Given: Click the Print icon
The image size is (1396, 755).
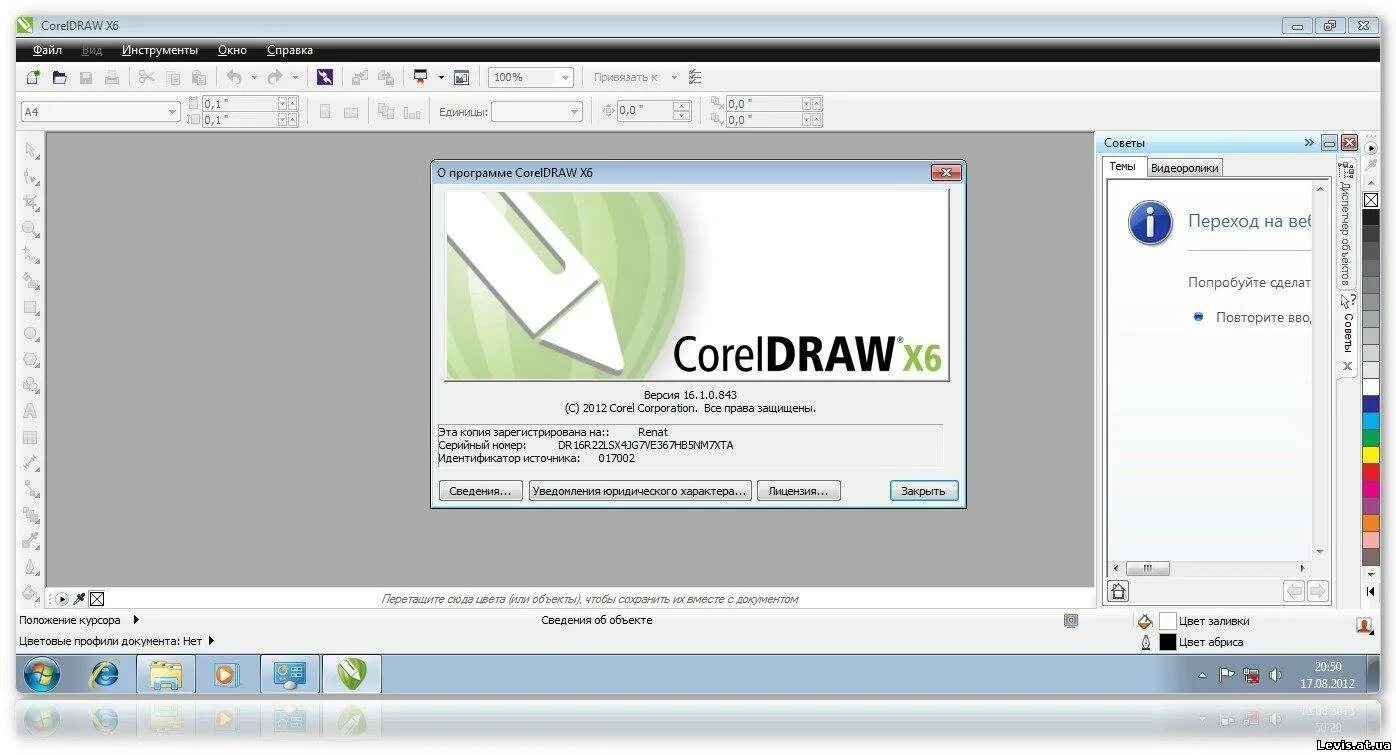Looking at the screenshot, I should point(112,77).
